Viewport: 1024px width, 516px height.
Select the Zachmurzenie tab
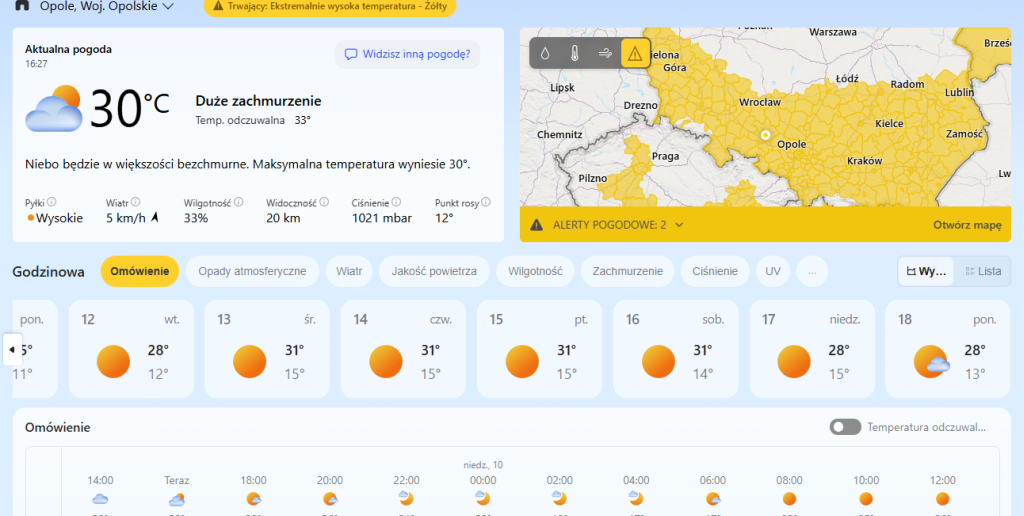pyautogui.click(x=628, y=271)
